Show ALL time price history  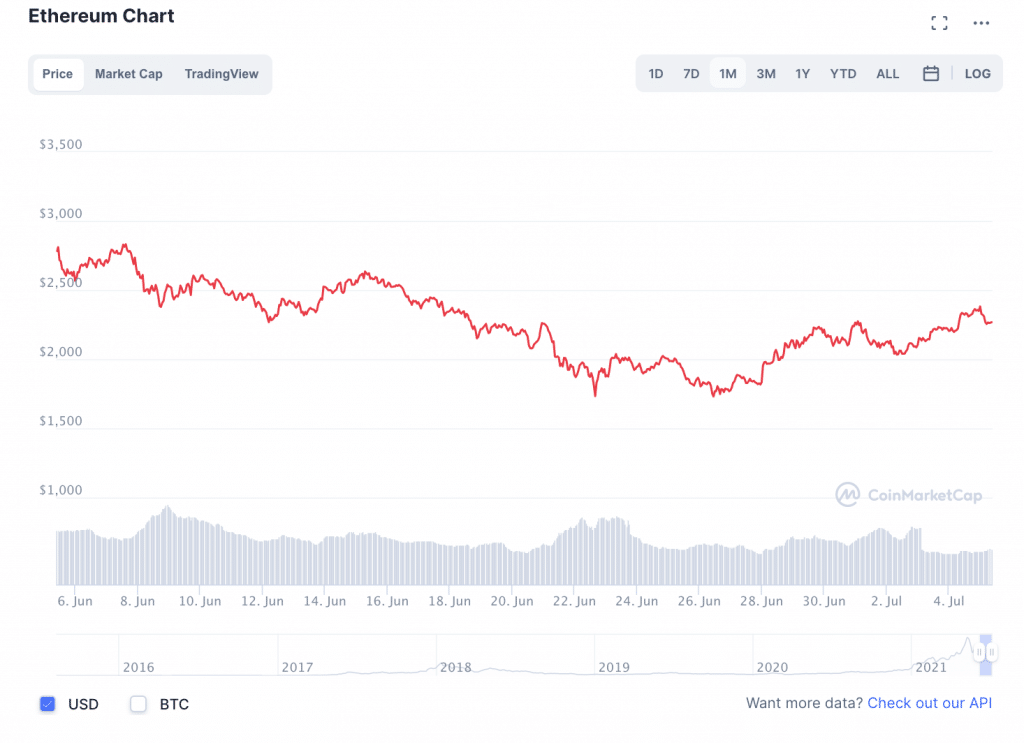[887, 74]
